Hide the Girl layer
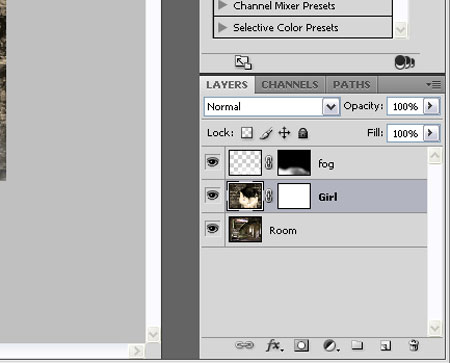The width and height of the screenshot is (450, 363). [213, 195]
